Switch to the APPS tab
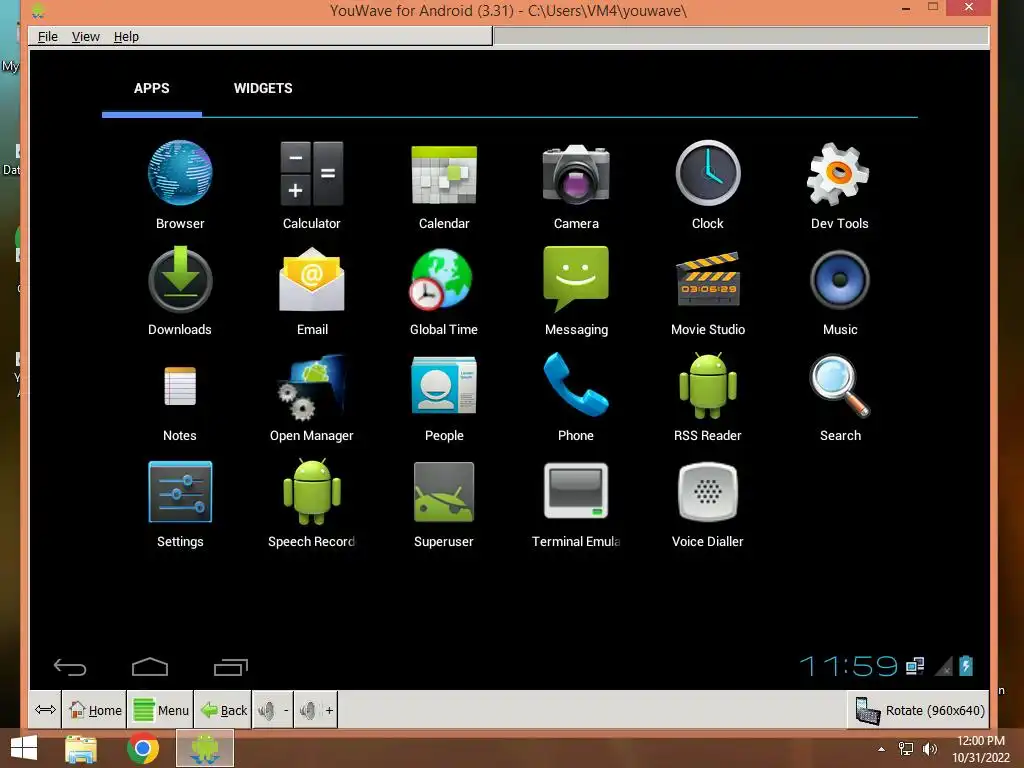The width and height of the screenshot is (1024, 768). (x=152, y=89)
